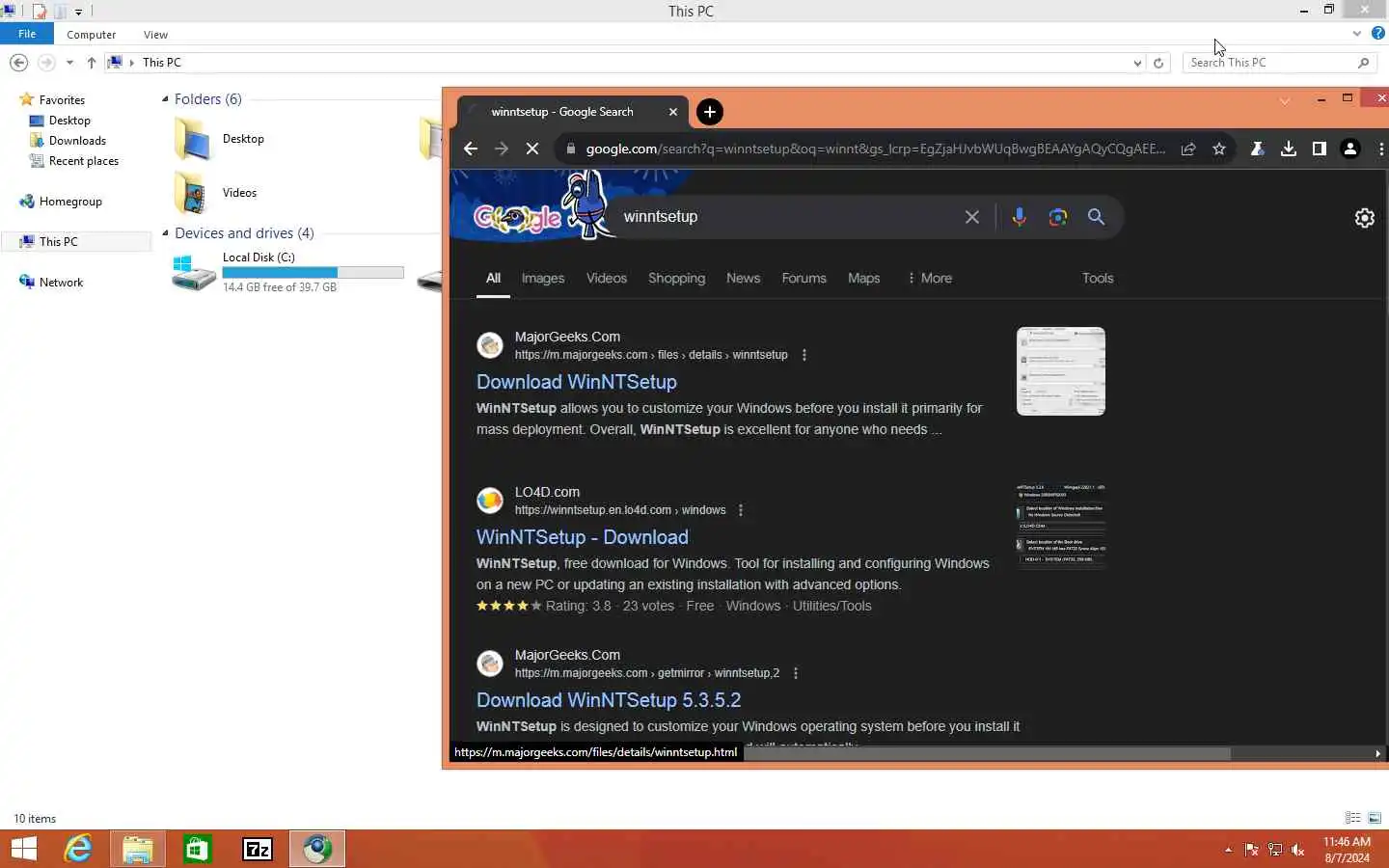Click the Search This PC field

click(1280, 63)
